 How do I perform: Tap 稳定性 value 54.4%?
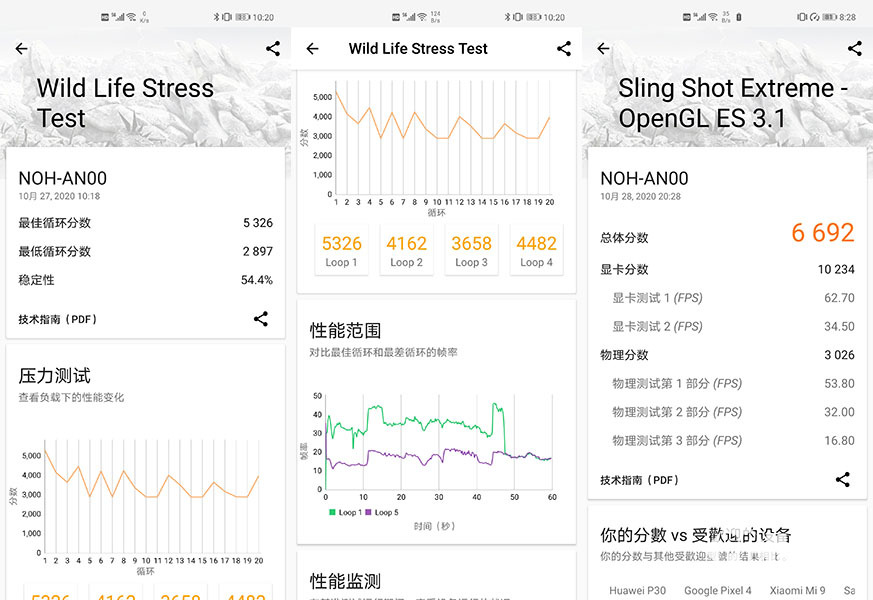pos(257,280)
